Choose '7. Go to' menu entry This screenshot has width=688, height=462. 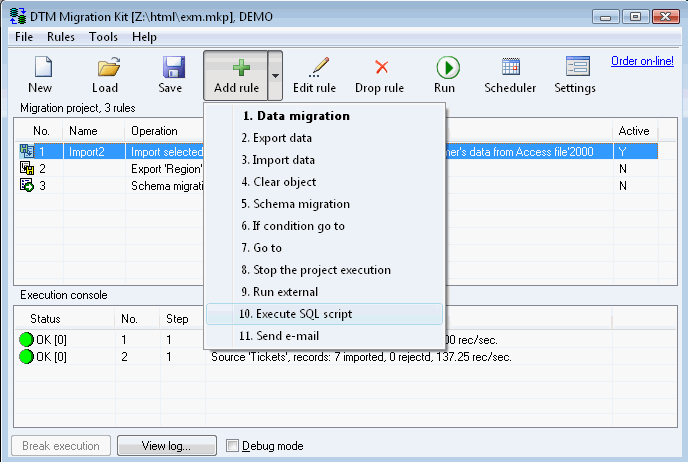(324, 247)
